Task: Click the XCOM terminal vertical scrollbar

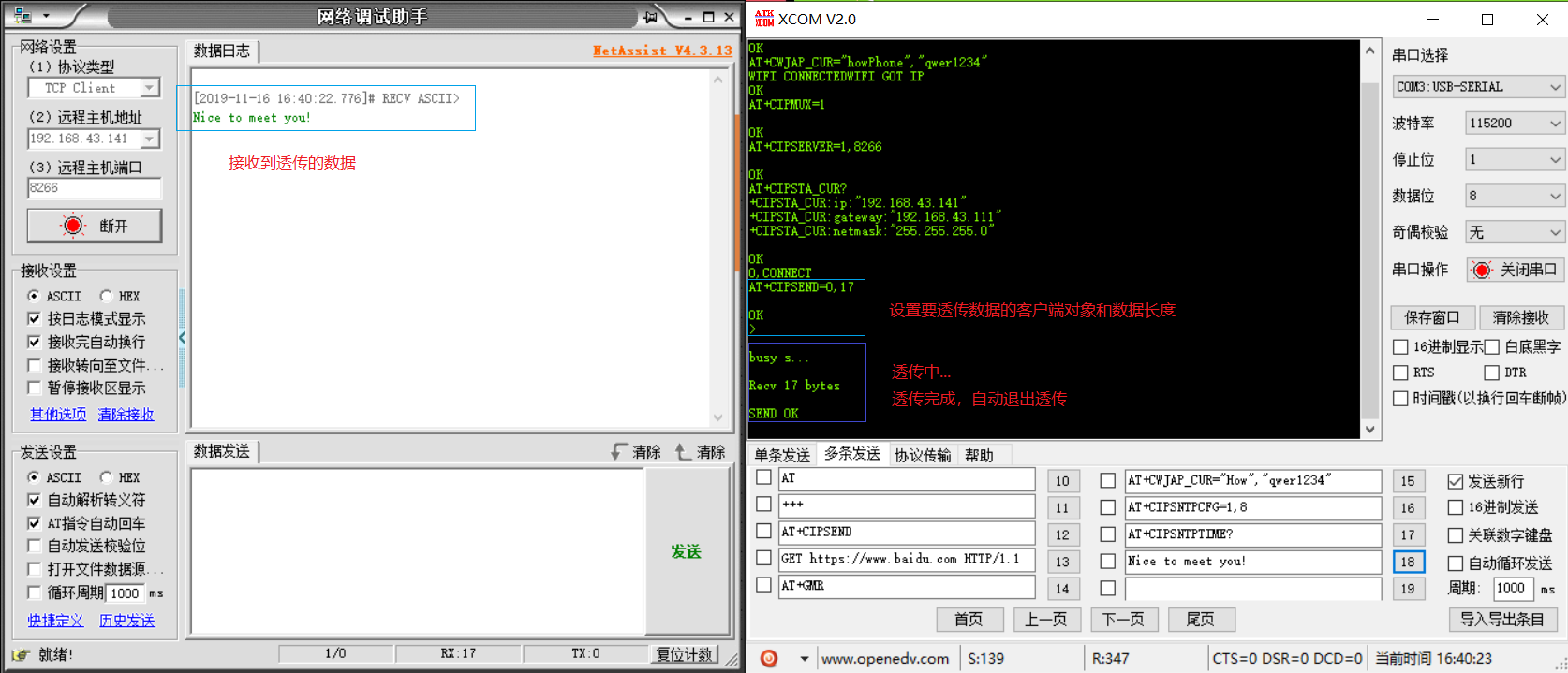Action: 1369,240
